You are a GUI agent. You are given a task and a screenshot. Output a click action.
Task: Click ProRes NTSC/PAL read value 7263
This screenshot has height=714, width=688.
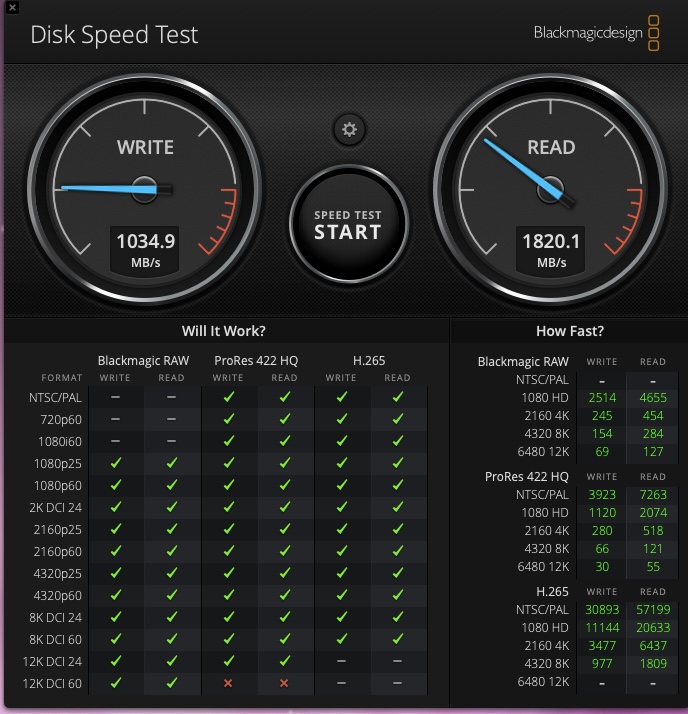tap(653, 495)
